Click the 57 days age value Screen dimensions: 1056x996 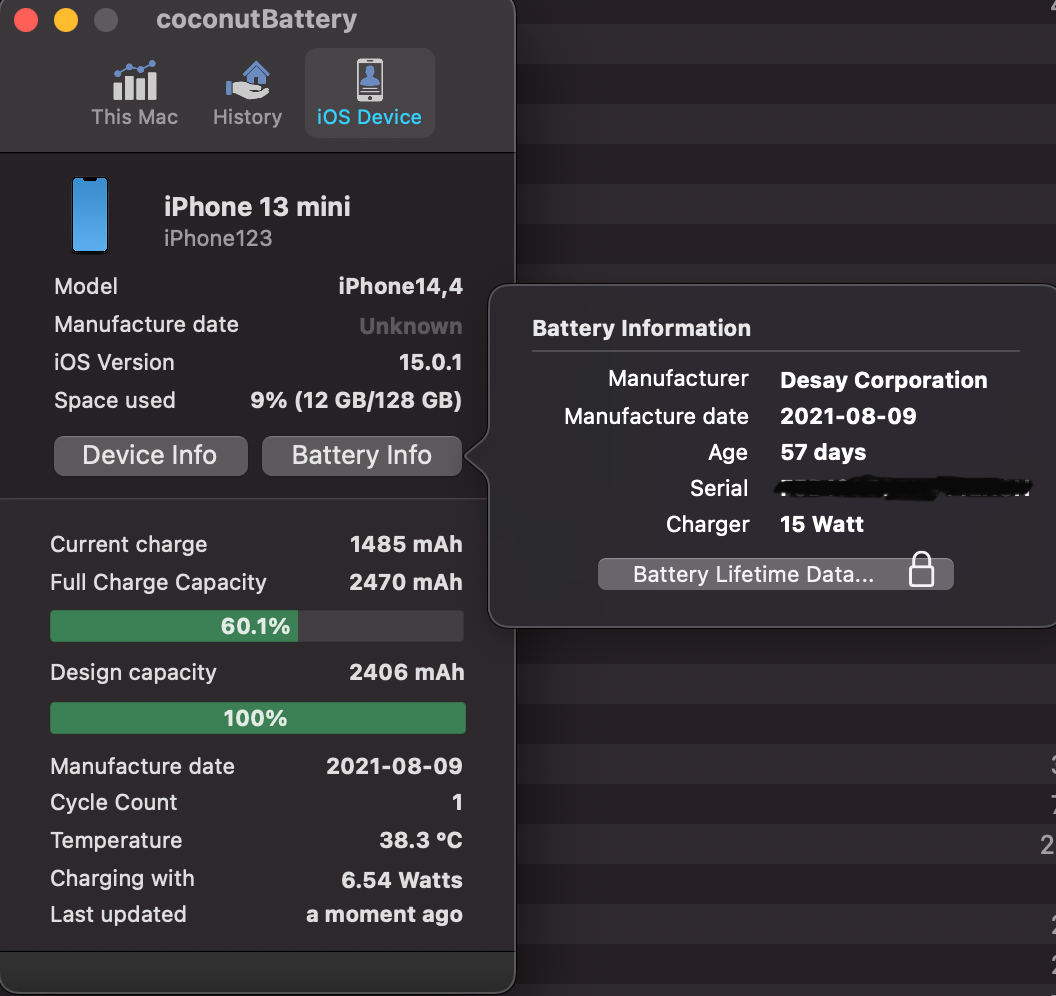point(823,452)
